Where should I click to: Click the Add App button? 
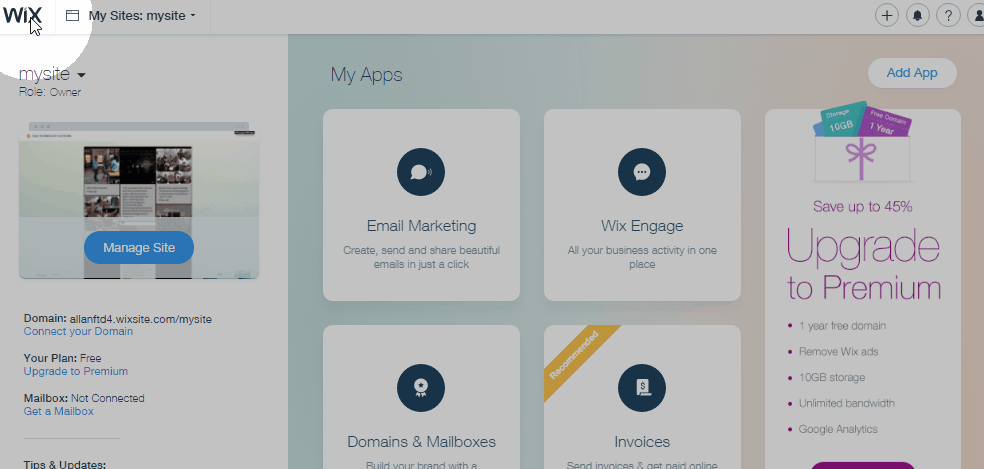tap(912, 73)
